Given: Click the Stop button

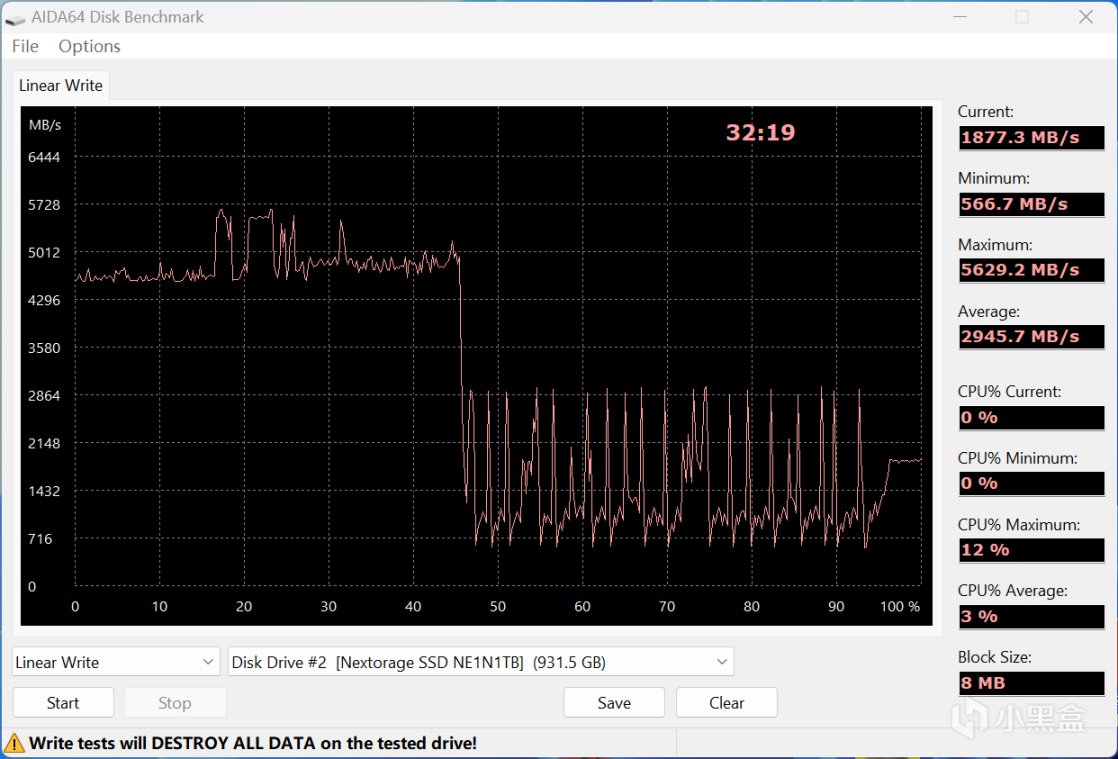Looking at the screenshot, I should click(175, 703).
